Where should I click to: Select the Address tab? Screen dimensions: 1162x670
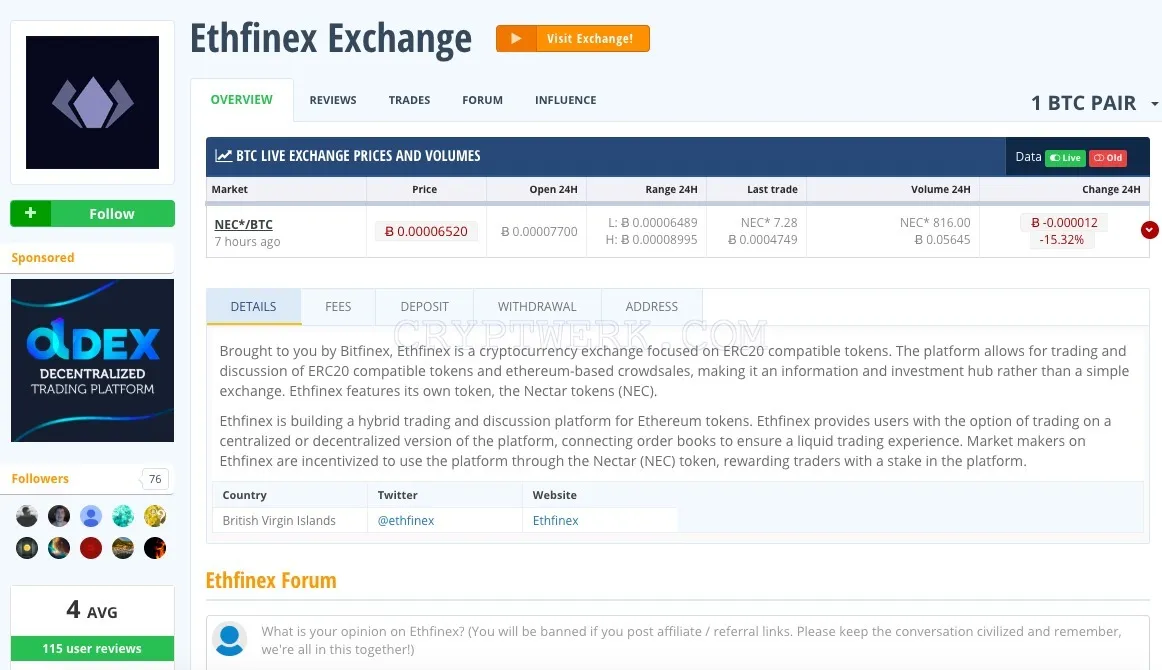[651, 306]
